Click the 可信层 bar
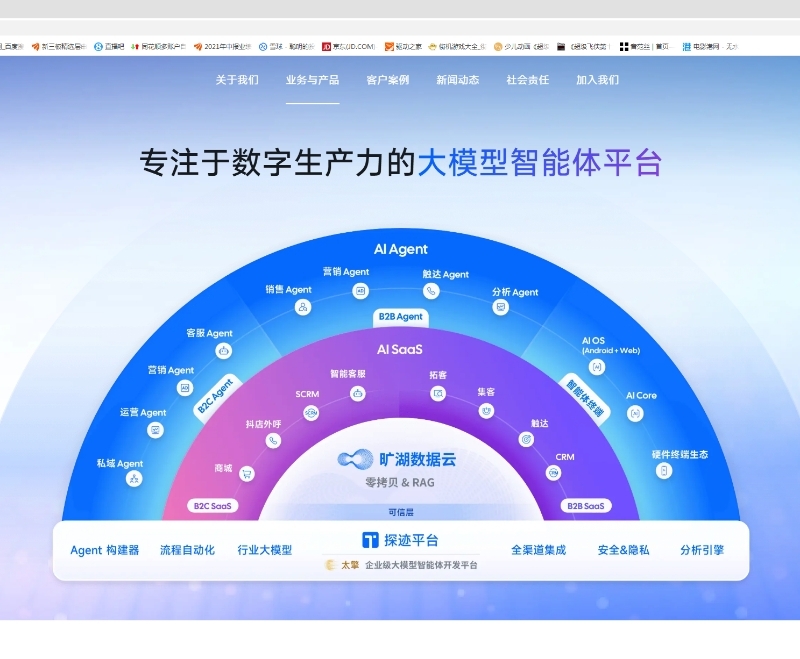 coord(401,512)
